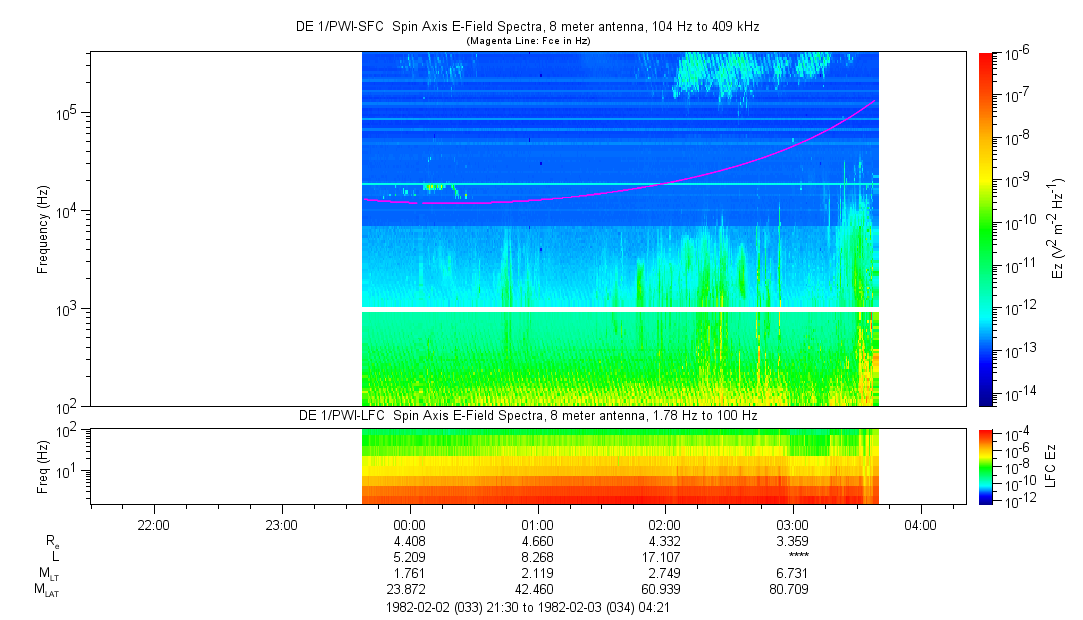The height and width of the screenshot is (620, 1083).
Task: Click the MLAT row label
Action: click(x=45, y=590)
